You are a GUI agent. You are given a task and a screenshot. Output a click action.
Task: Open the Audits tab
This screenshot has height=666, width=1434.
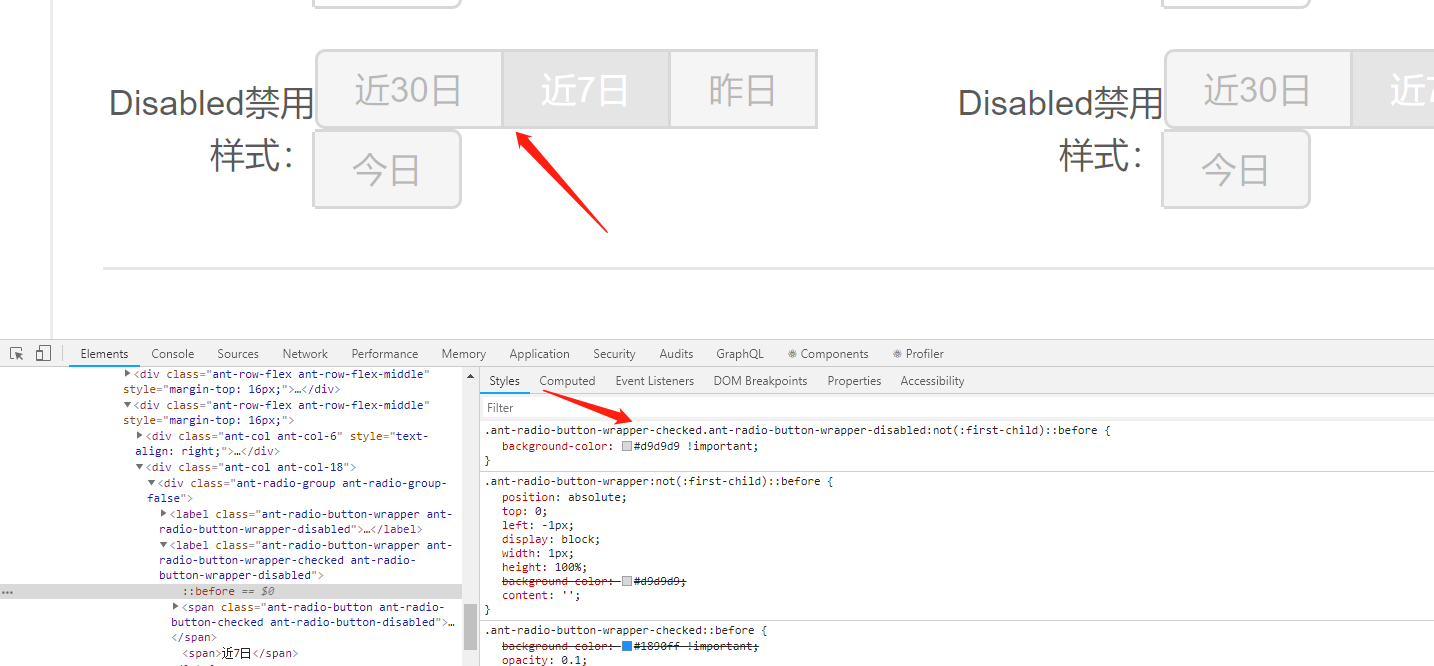[676, 354]
